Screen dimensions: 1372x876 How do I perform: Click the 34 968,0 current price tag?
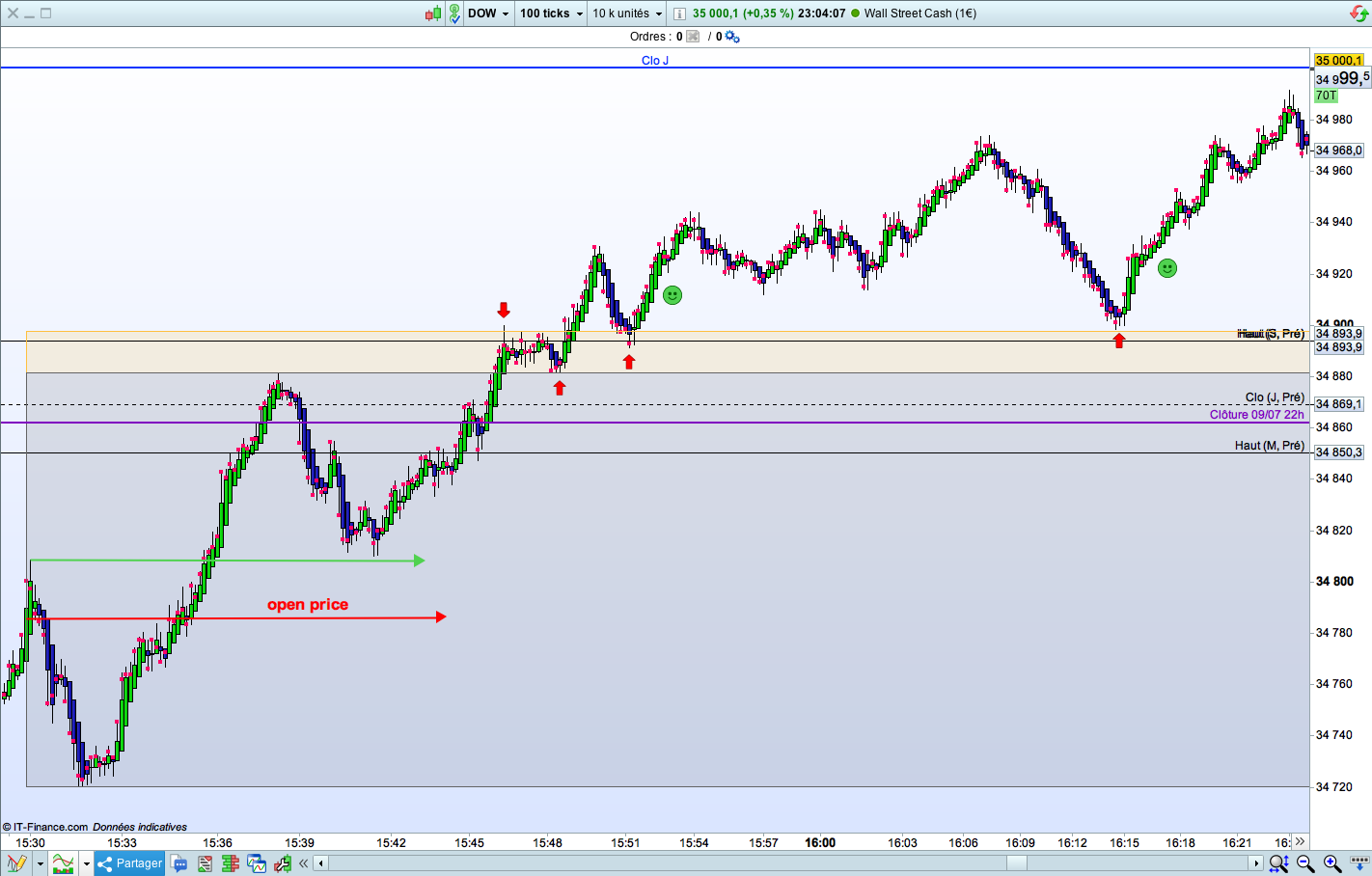coord(1339,151)
